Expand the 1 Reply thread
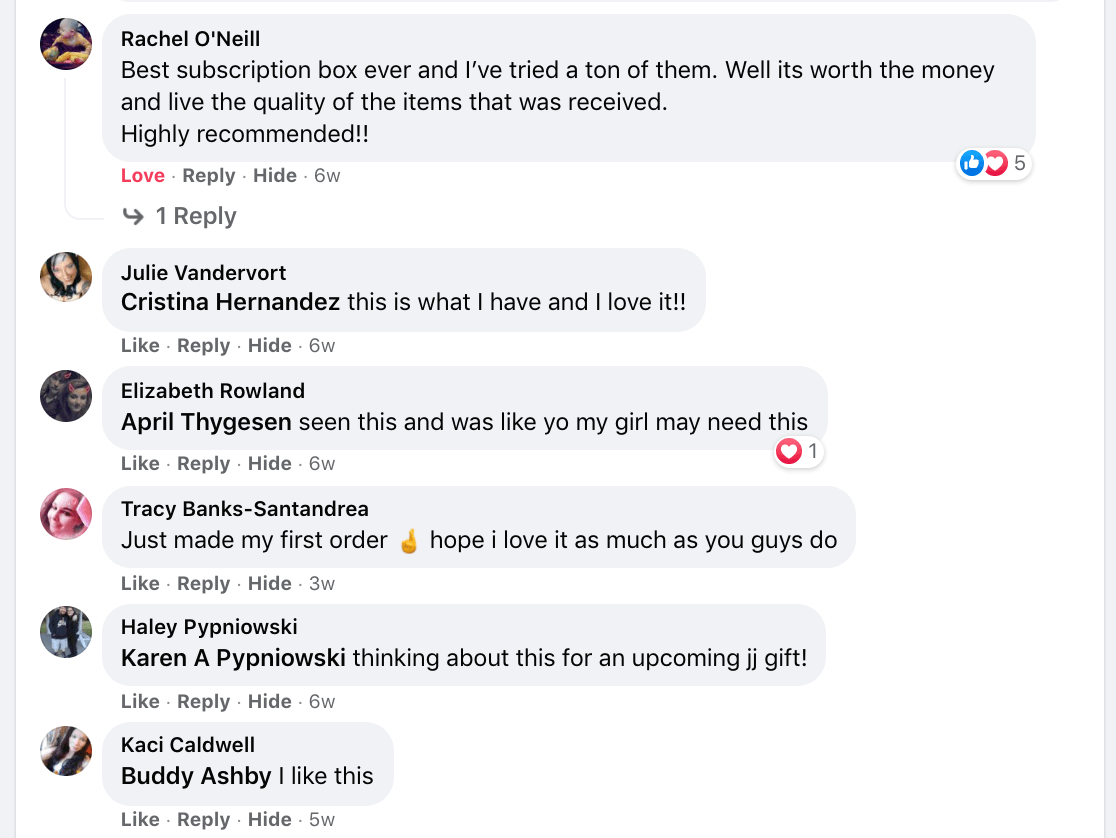The width and height of the screenshot is (1116, 838). point(195,216)
